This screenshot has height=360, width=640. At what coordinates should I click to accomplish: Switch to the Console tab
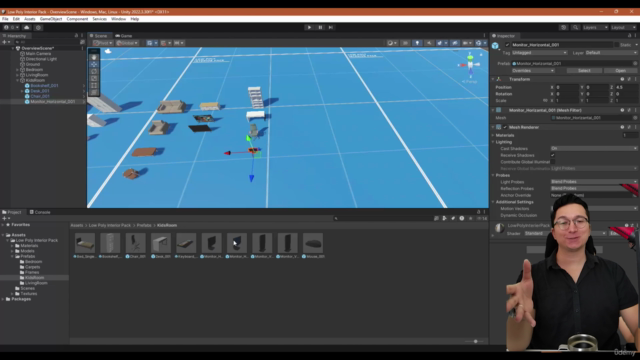(x=40, y=212)
